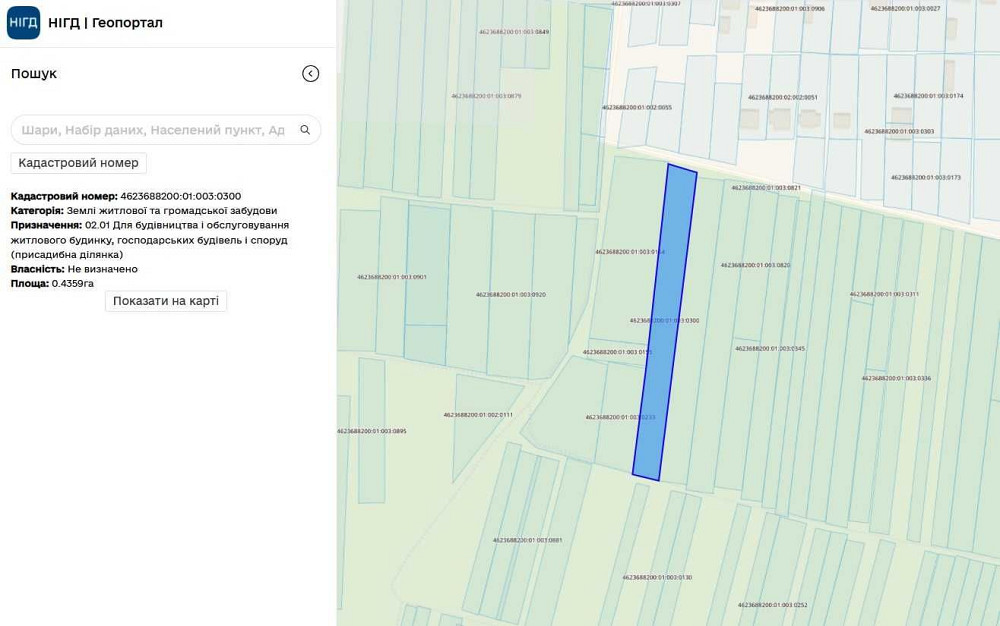Click map parcel labeled 01:003:0920
The width and height of the screenshot is (1000, 626).
point(510,295)
